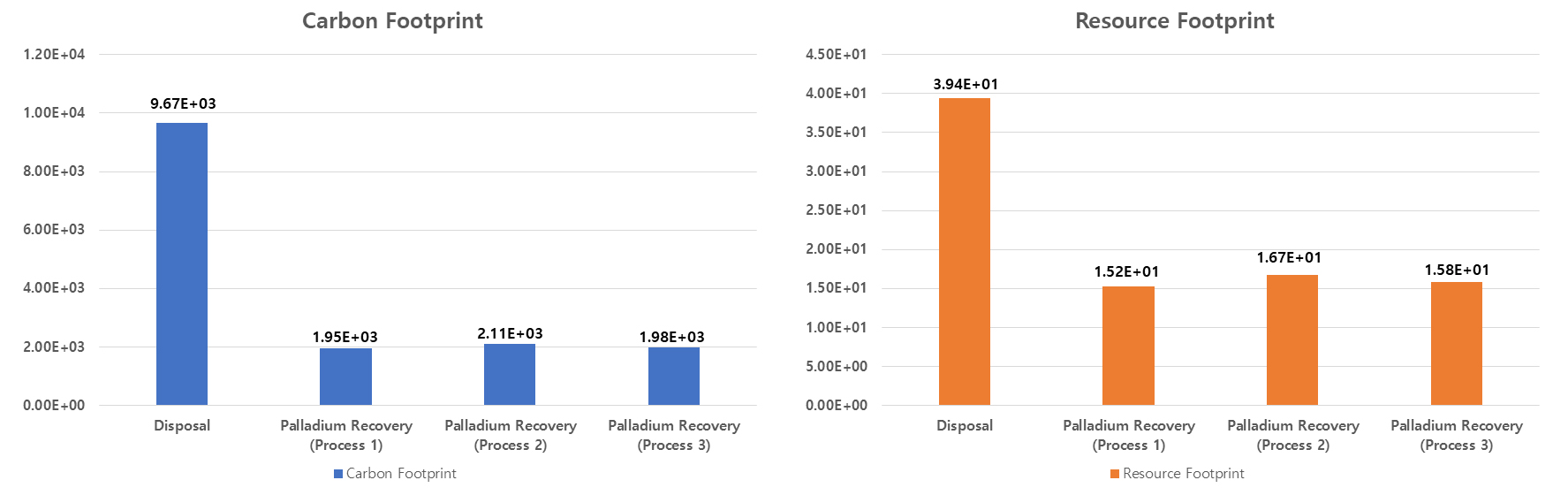Click the orange Palladium Recovery Process 2 bar
The height and width of the screenshot is (503, 1568).
pyautogui.click(x=1292, y=339)
